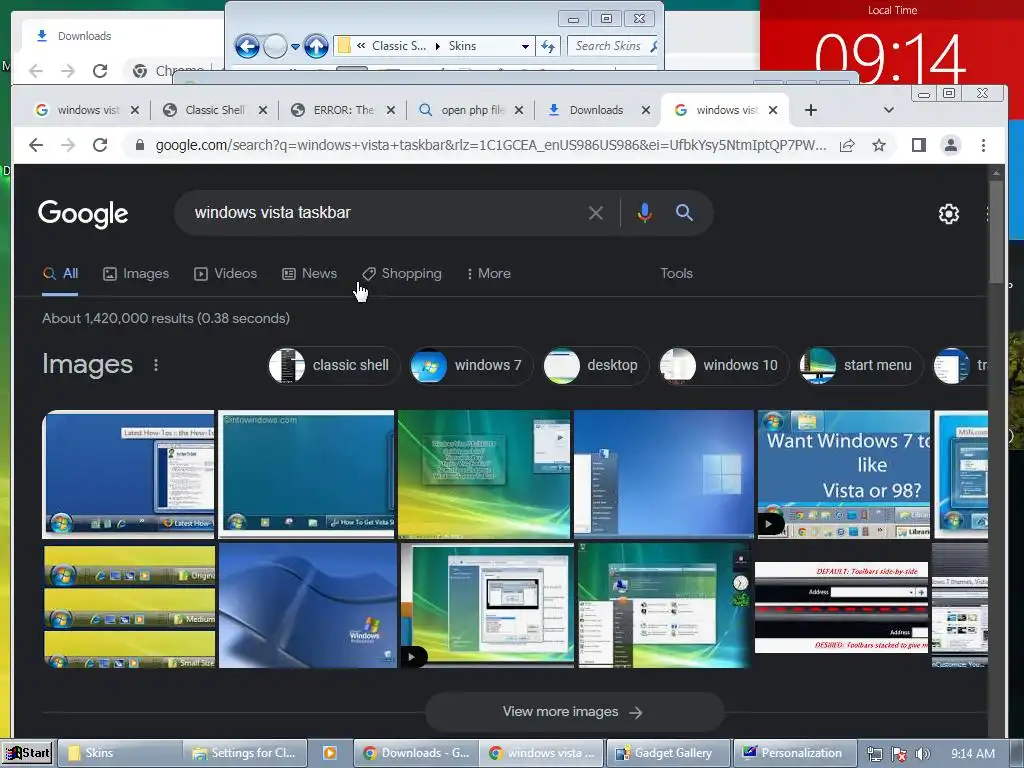Open search Tools
The image size is (1024, 768).
coord(676,274)
